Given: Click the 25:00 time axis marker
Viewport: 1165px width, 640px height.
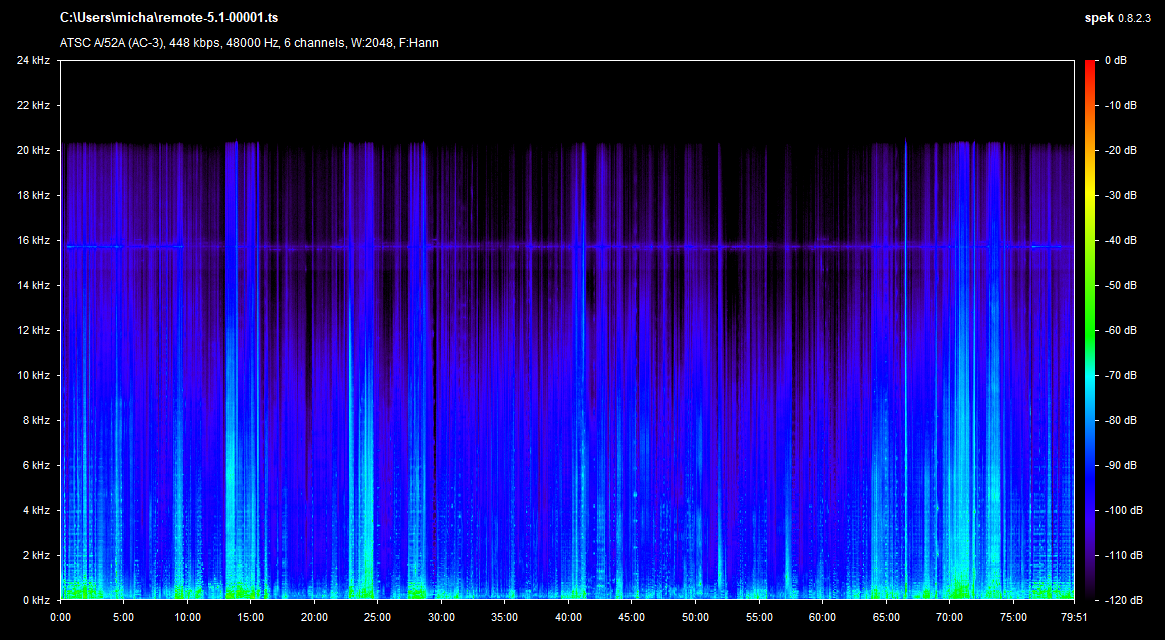Looking at the screenshot, I should pyautogui.click(x=378, y=617).
